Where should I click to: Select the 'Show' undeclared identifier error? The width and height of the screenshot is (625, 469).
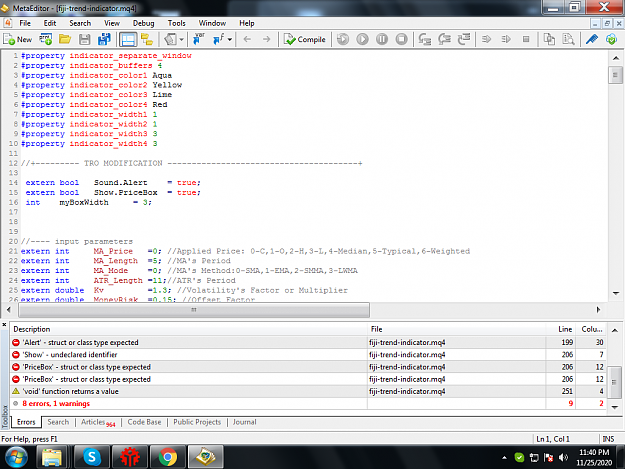click(307, 355)
